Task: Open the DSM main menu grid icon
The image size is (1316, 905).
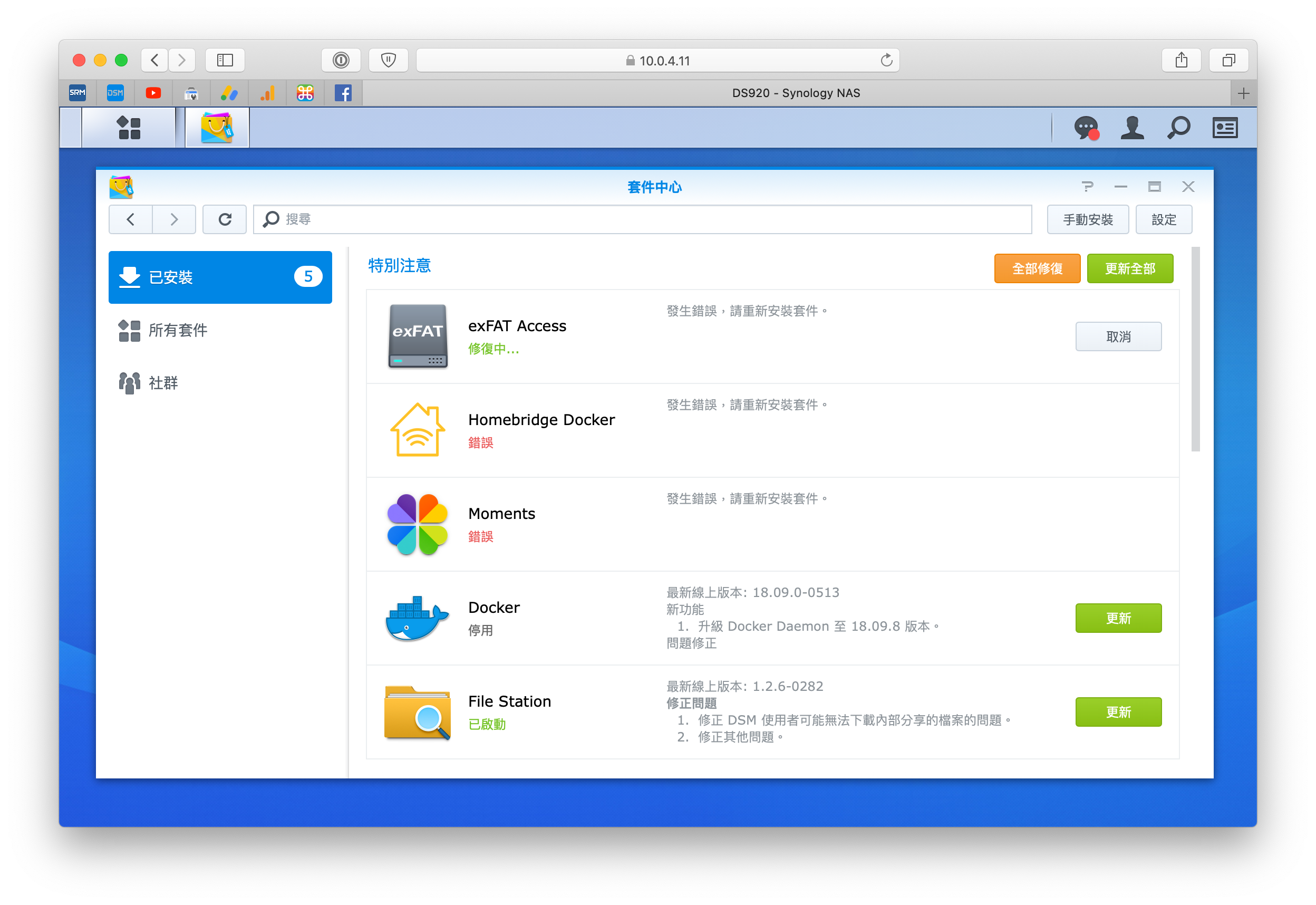Action: click(x=129, y=128)
